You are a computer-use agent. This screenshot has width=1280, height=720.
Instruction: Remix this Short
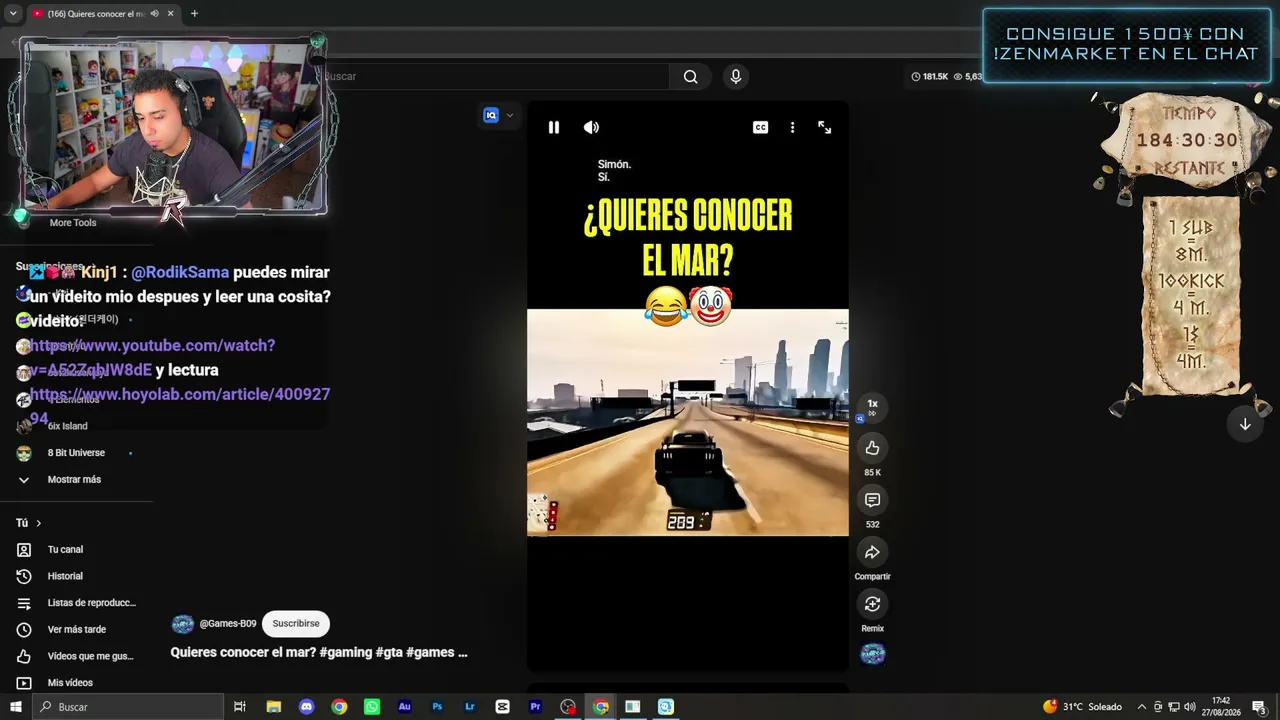tap(872, 604)
